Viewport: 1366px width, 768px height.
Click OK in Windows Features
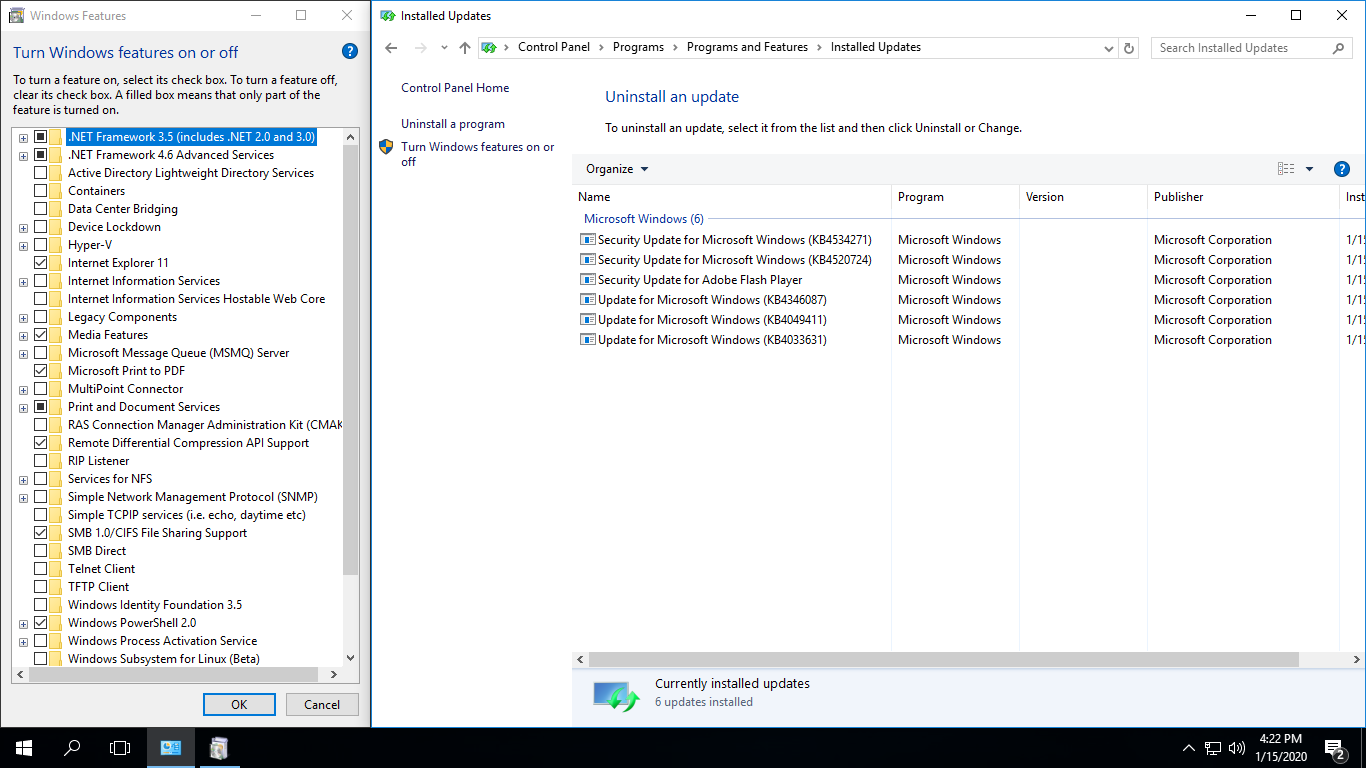coord(239,704)
